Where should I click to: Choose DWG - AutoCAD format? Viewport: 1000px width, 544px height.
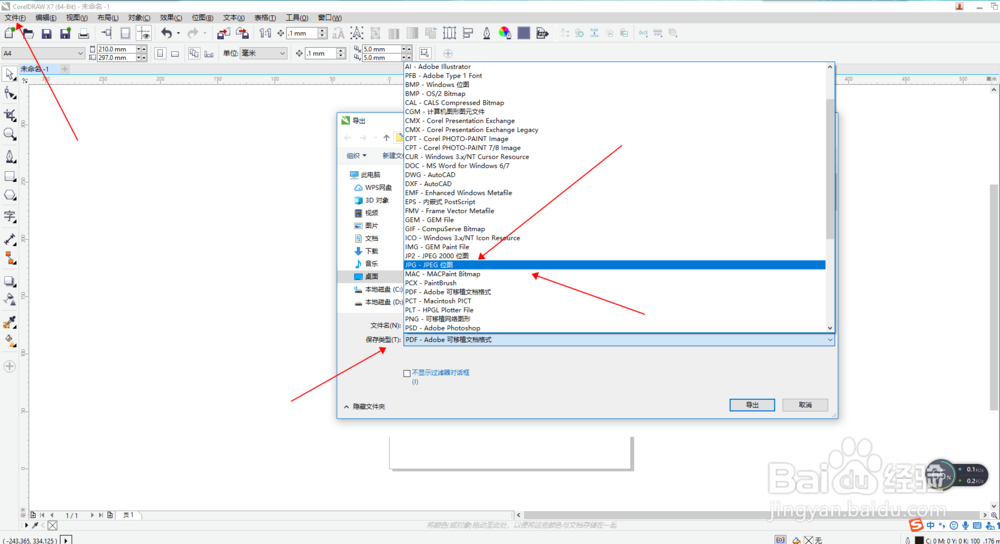tap(615, 175)
